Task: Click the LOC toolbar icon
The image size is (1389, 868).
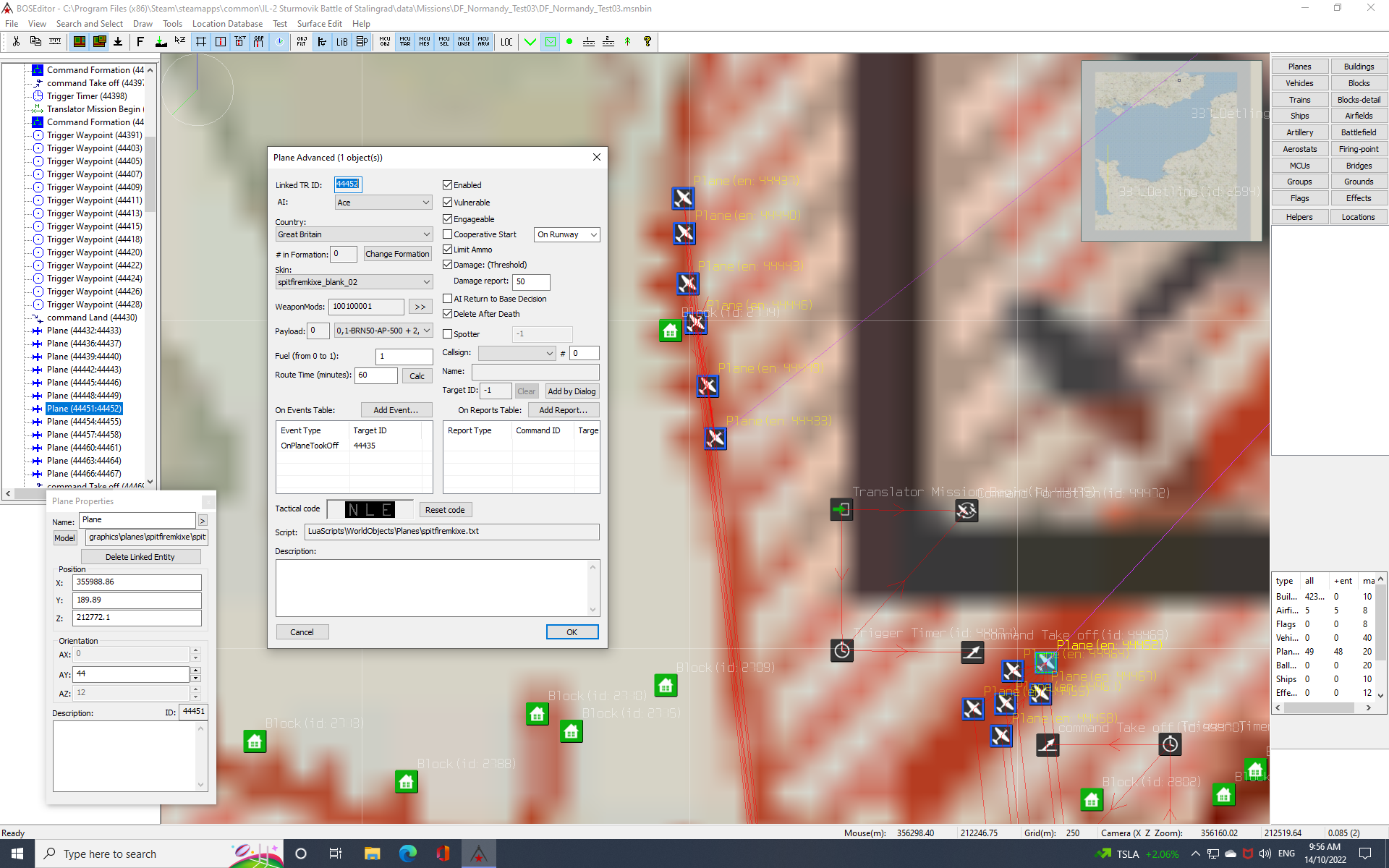Action: point(506,42)
